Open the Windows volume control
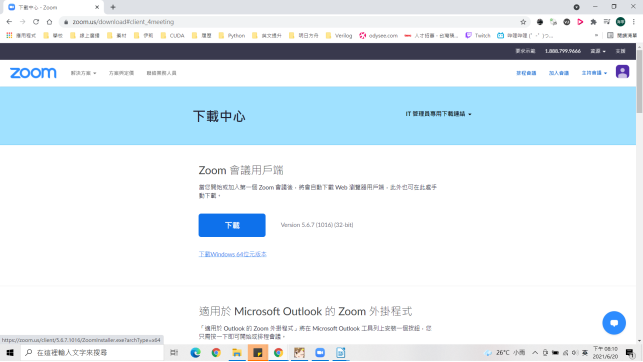Image resolution: width=643 pixels, height=362 pixels. pyautogui.click(x=575, y=353)
